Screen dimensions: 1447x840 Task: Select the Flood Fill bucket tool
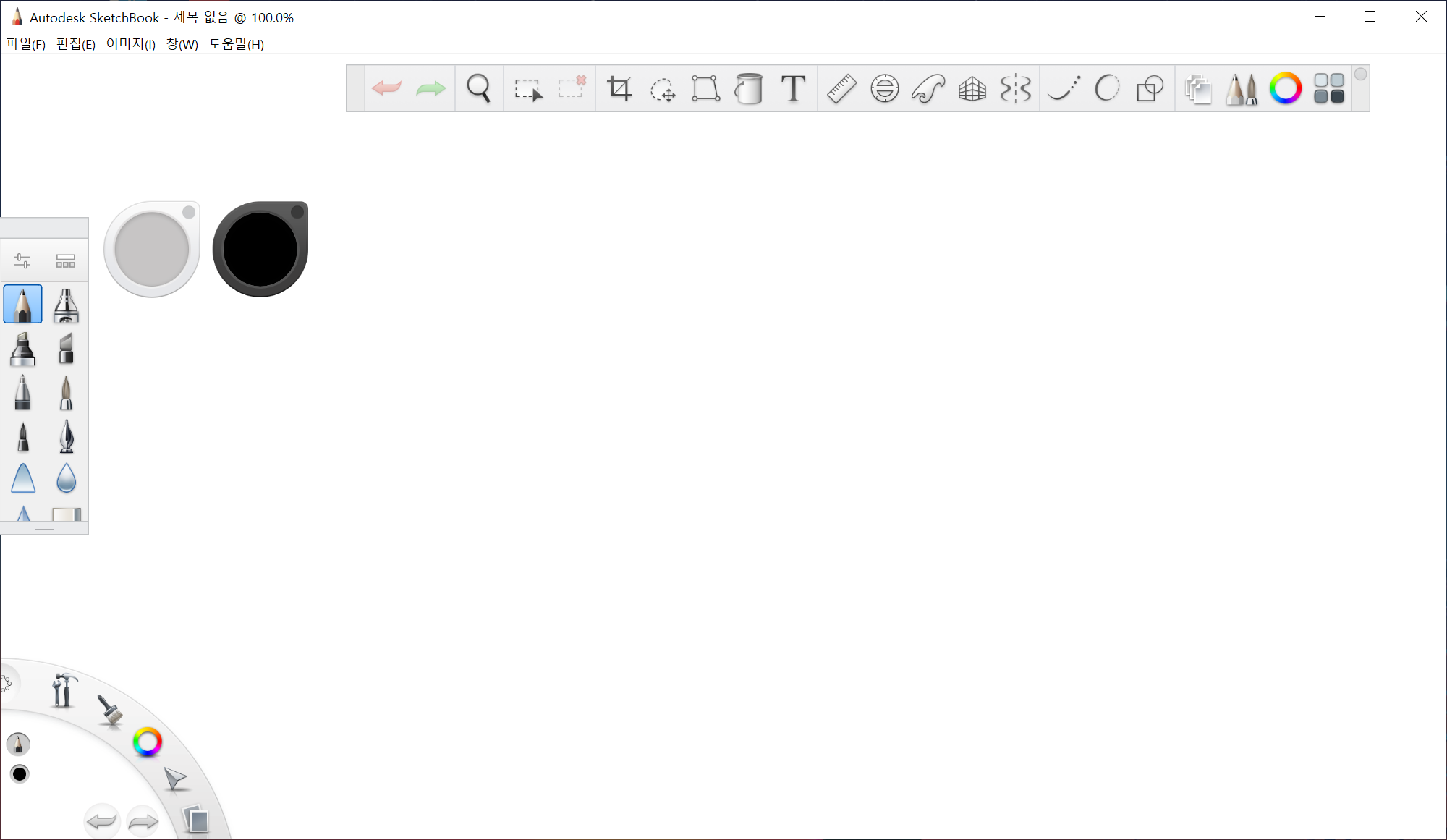coord(749,89)
